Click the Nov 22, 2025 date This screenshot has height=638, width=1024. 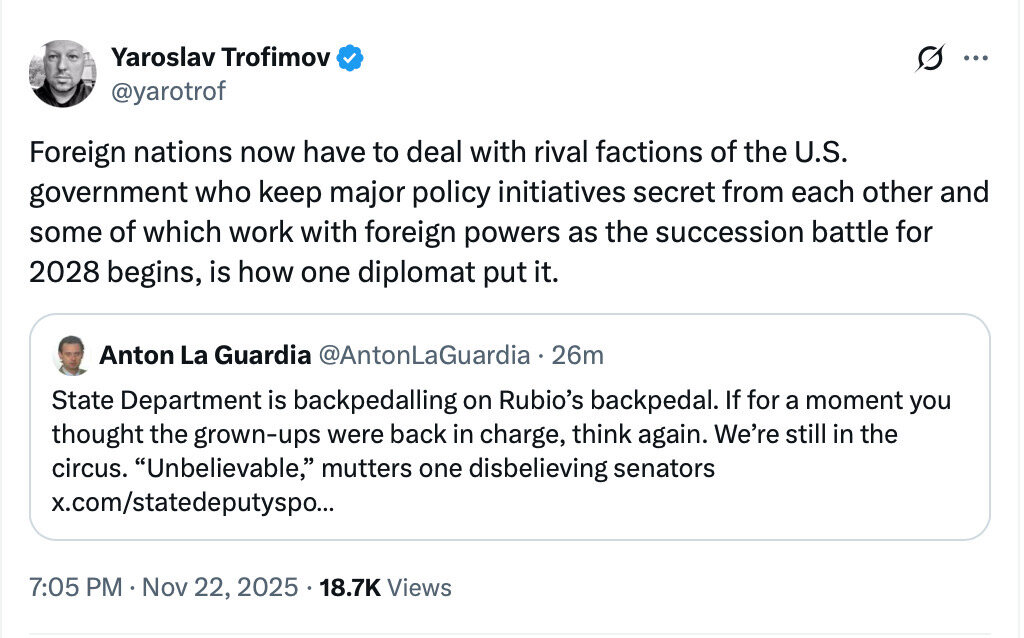pyautogui.click(x=222, y=587)
